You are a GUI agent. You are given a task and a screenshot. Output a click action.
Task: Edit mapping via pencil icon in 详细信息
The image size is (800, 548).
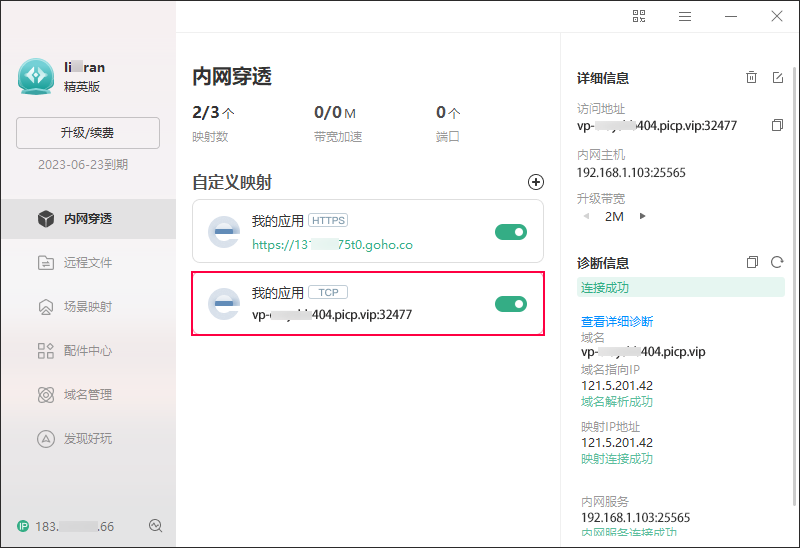tap(778, 77)
